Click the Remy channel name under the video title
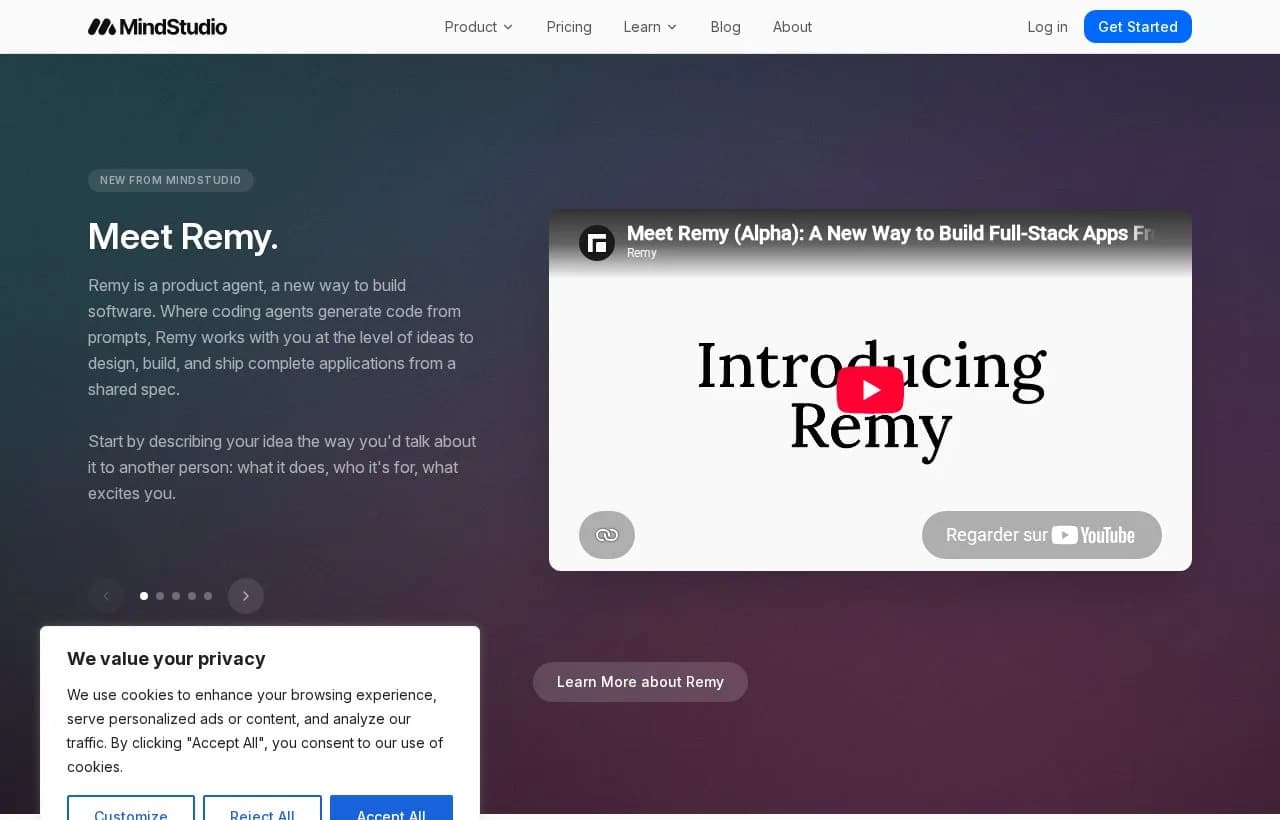The height and width of the screenshot is (820, 1280). pyautogui.click(x=642, y=253)
